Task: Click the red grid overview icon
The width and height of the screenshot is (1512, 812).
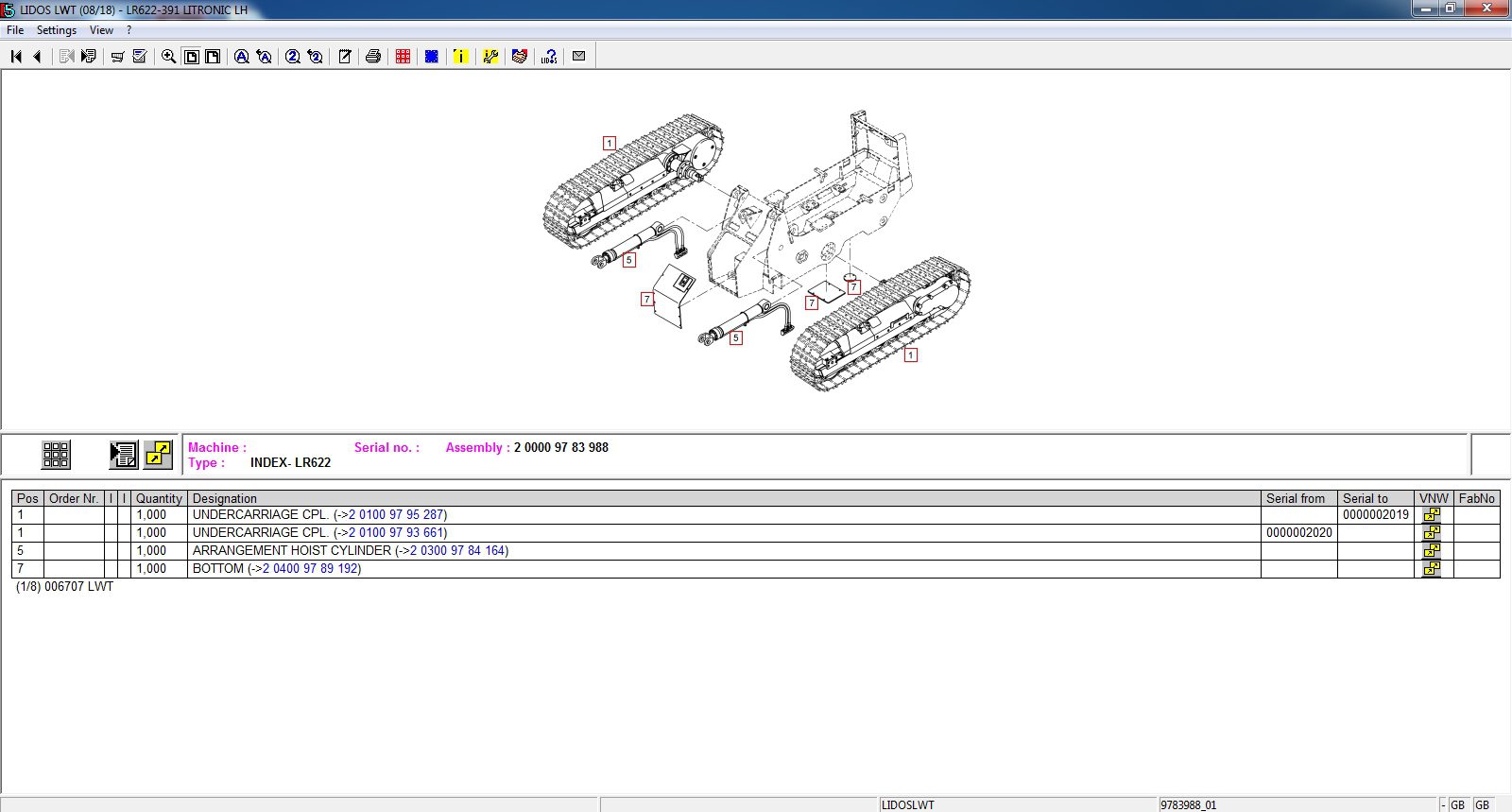Action: tap(403, 57)
